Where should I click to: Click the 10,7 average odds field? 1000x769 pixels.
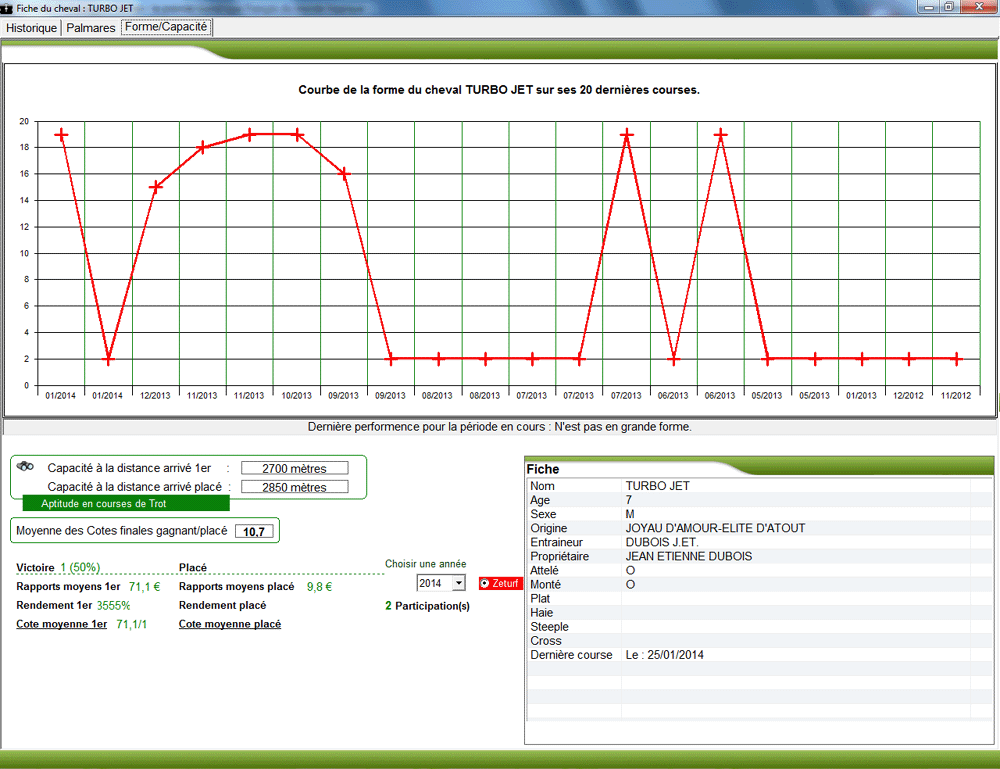(x=254, y=531)
